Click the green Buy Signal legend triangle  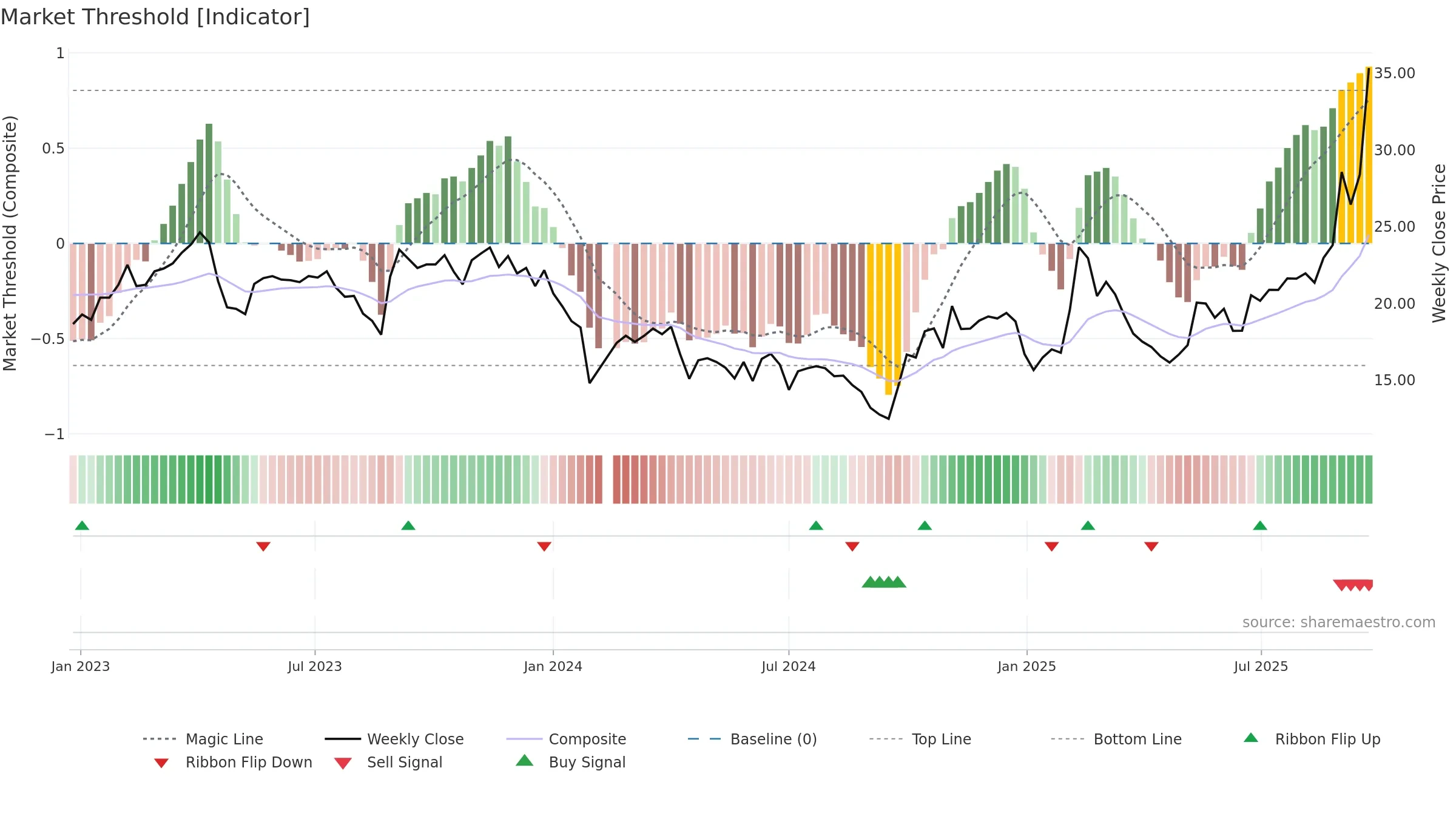click(525, 760)
